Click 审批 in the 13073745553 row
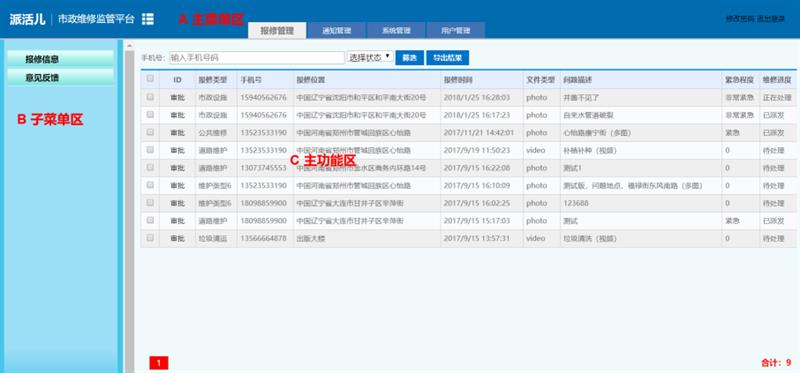This screenshot has height=373, width=800. [x=178, y=168]
